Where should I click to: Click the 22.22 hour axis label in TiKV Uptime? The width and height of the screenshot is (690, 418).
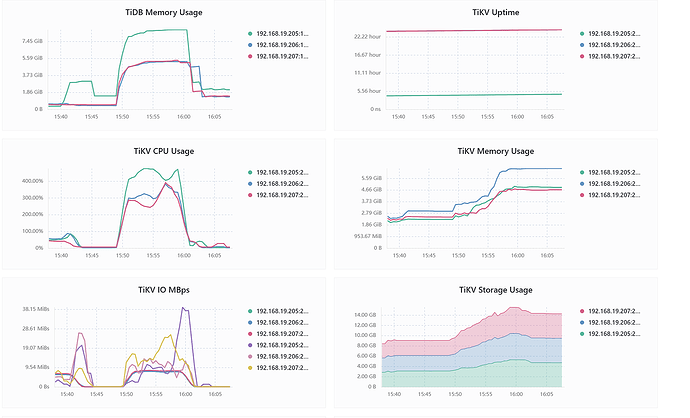pos(367,37)
